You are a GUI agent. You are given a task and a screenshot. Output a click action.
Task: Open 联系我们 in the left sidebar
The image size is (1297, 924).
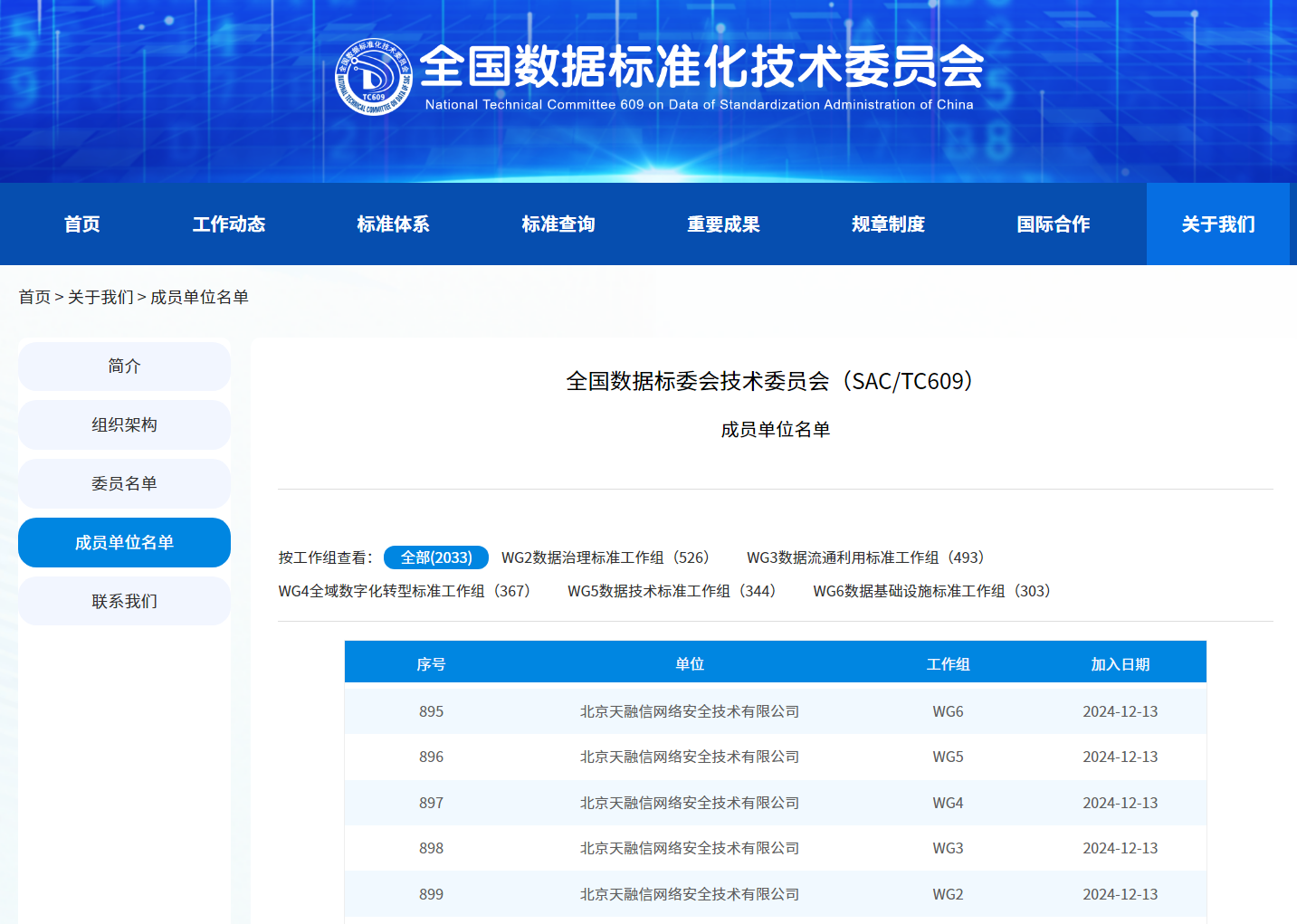point(124,602)
